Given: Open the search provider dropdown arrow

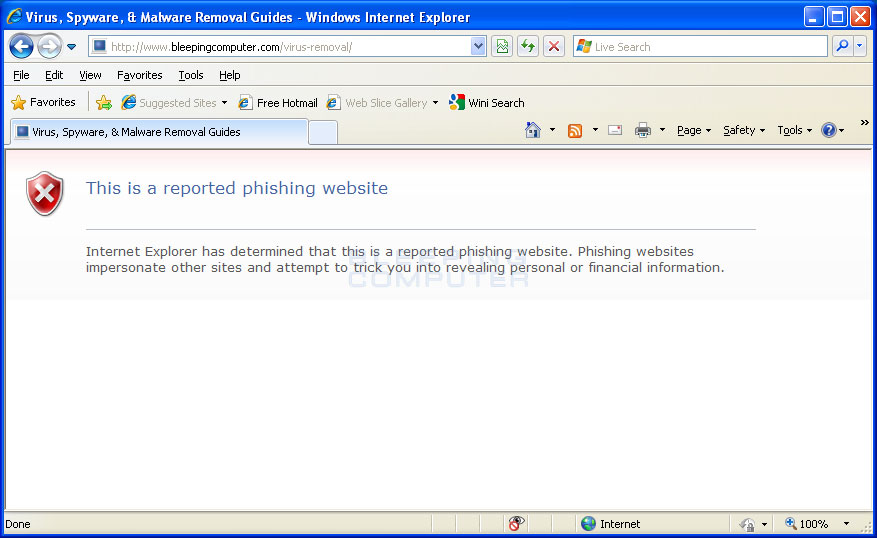Looking at the screenshot, I should click(x=860, y=46).
